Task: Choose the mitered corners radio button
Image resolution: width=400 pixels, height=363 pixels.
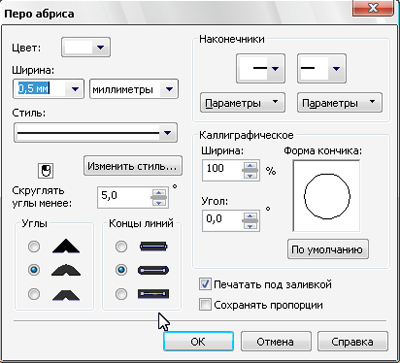Action: tap(34, 247)
